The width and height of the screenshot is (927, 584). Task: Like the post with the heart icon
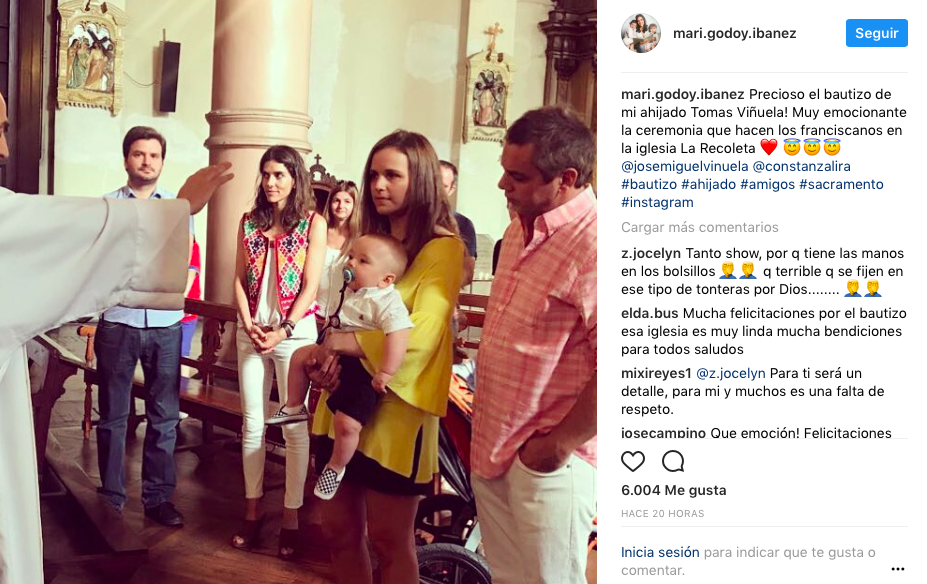click(x=633, y=461)
